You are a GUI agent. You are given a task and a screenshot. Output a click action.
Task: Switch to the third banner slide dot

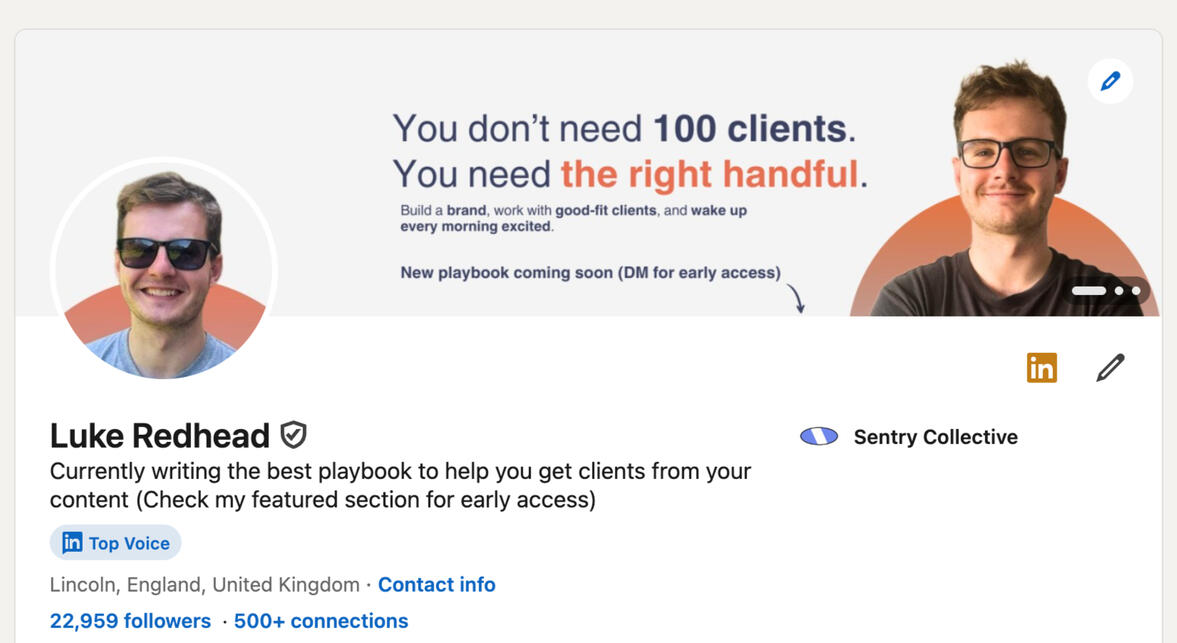click(1136, 291)
